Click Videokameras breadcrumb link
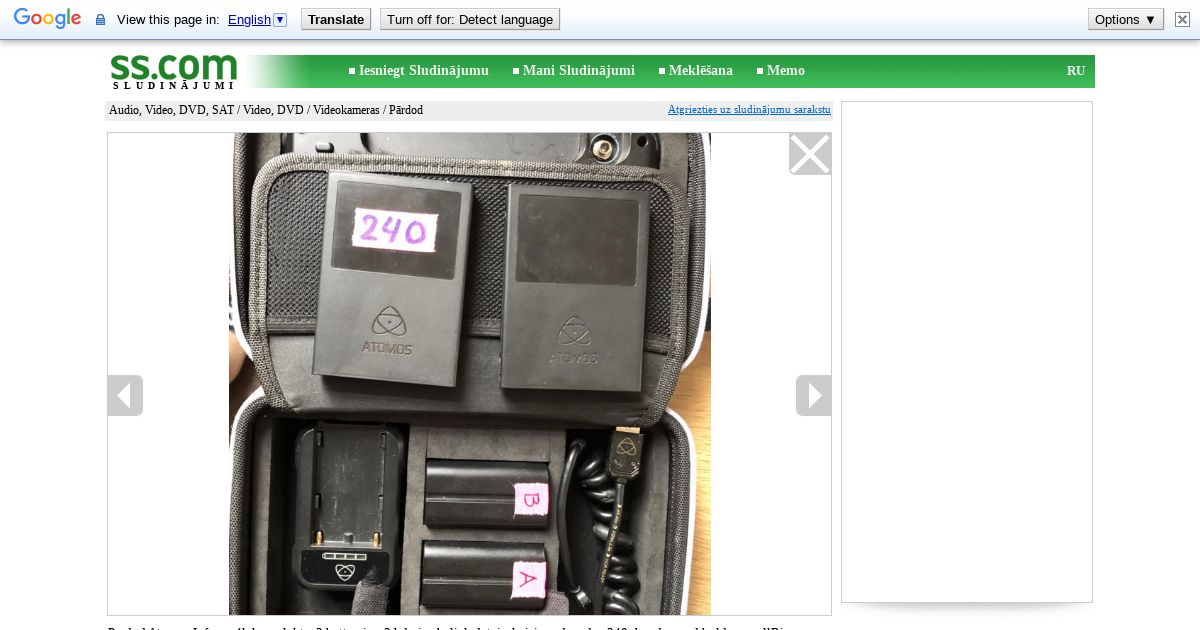Viewport: 1200px width, 630px height. coord(346,110)
